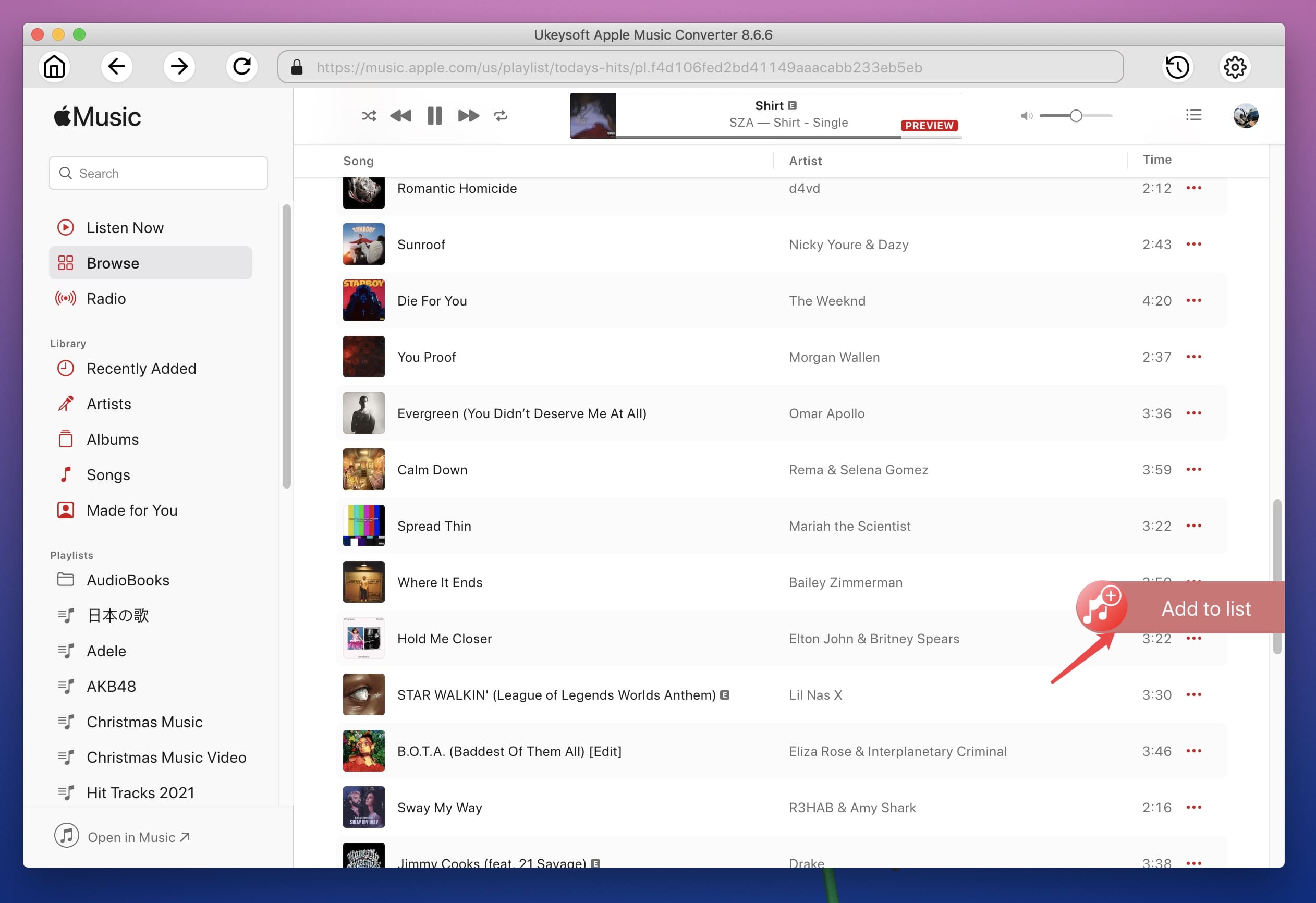Toggle the mute speaker icon
Image resolution: width=1316 pixels, height=903 pixels.
pos(1026,115)
